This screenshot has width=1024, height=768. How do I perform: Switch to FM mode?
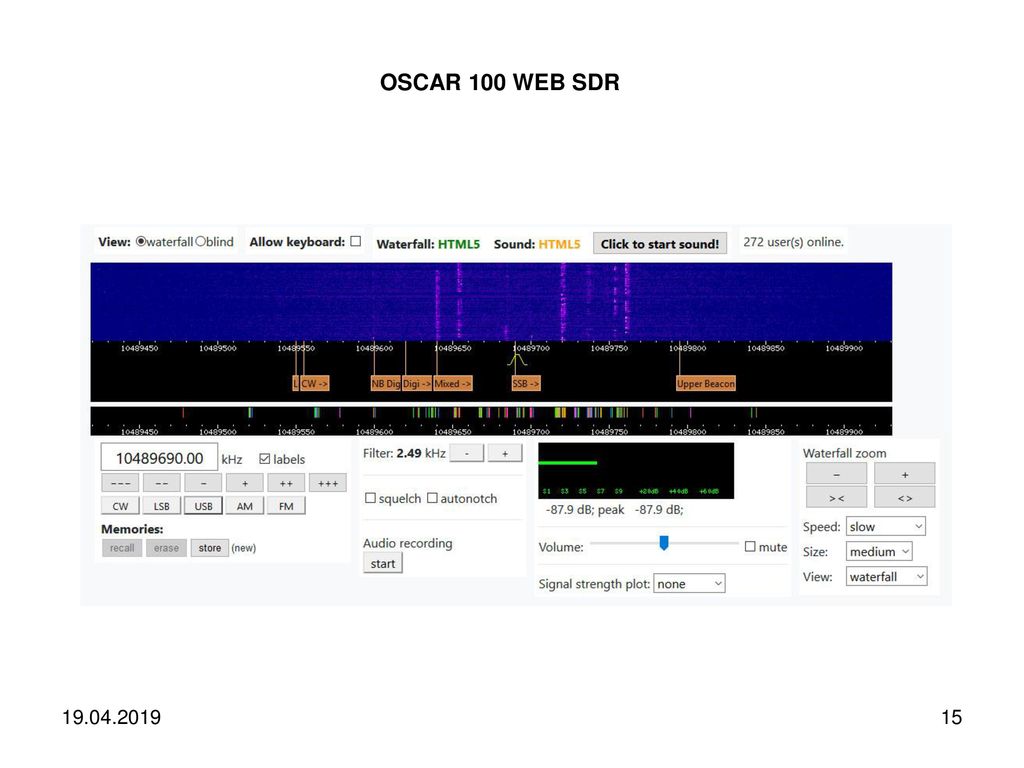coord(286,506)
